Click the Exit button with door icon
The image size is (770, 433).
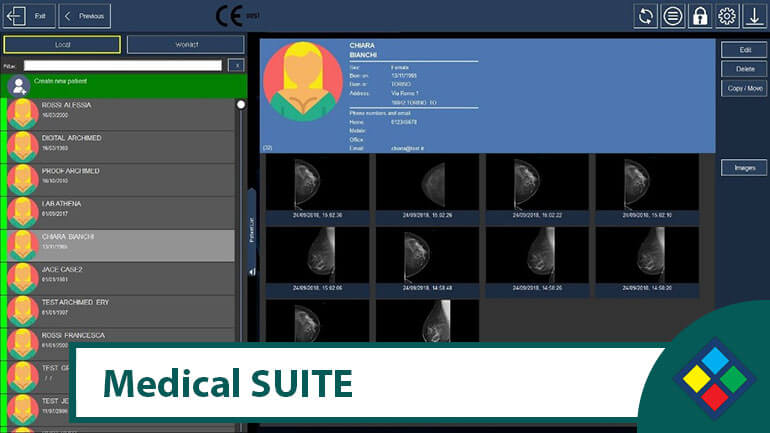[x=29, y=16]
